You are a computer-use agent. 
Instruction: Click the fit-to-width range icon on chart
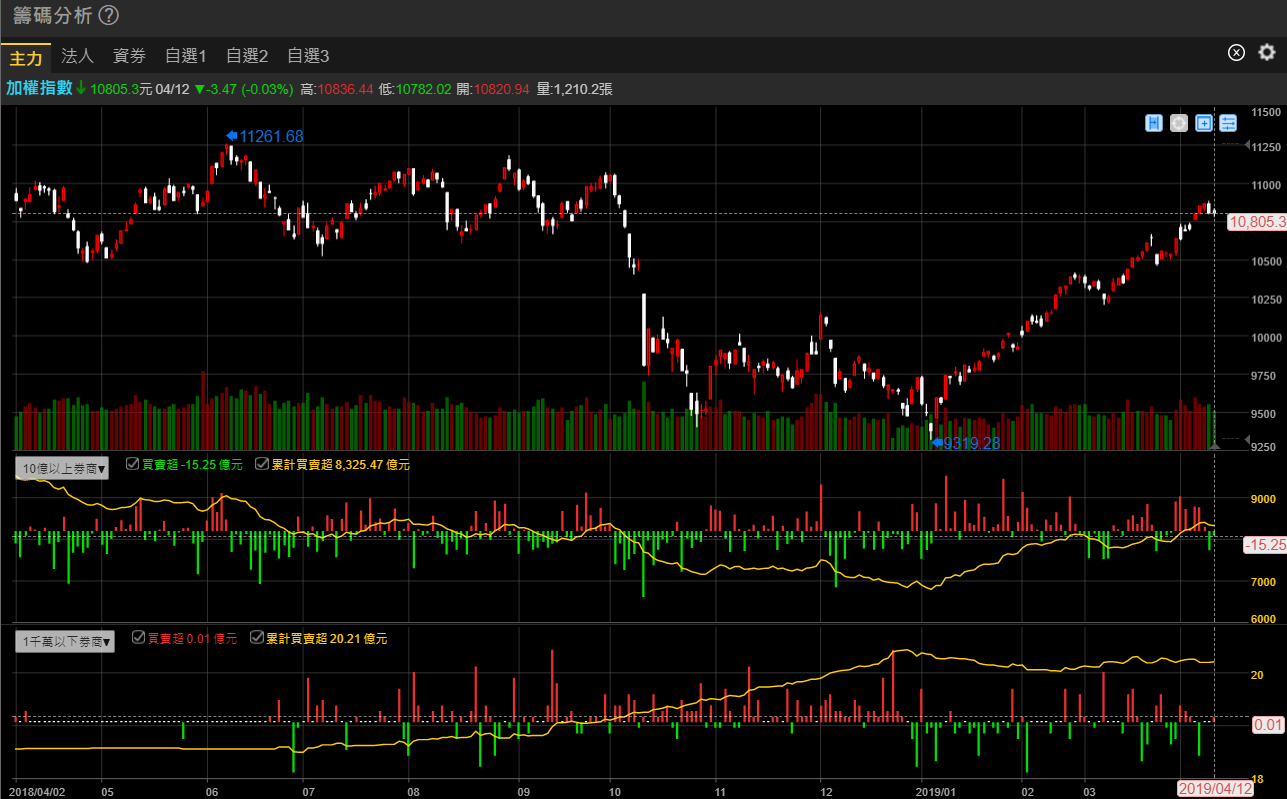pyautogui.click(x=1154, y=123)
